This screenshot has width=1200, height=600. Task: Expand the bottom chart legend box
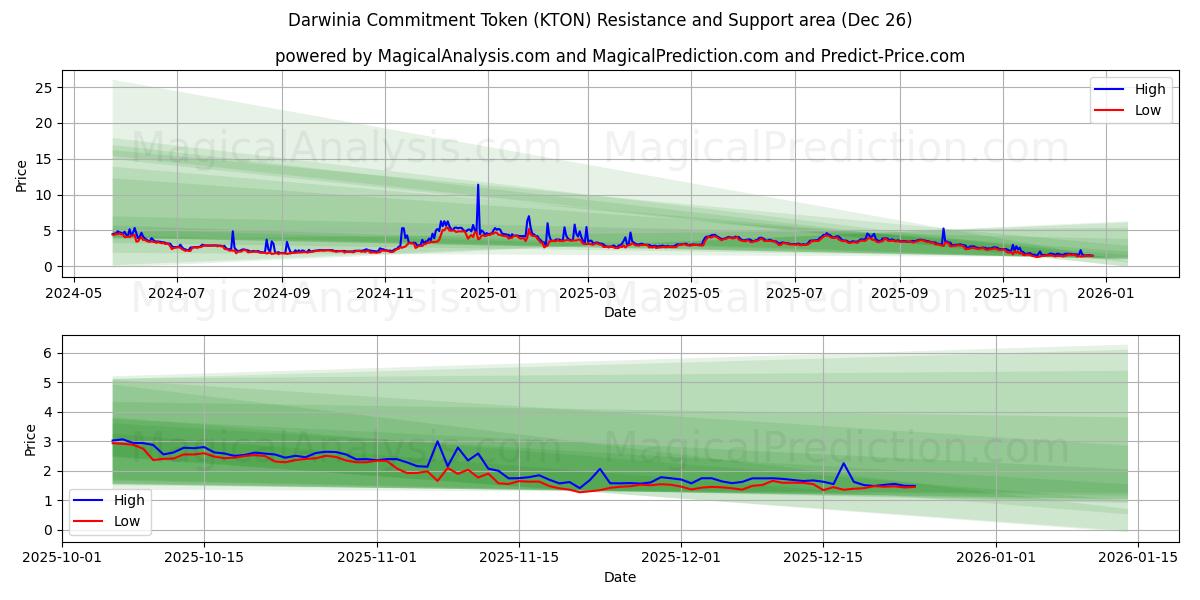[110, 508]
